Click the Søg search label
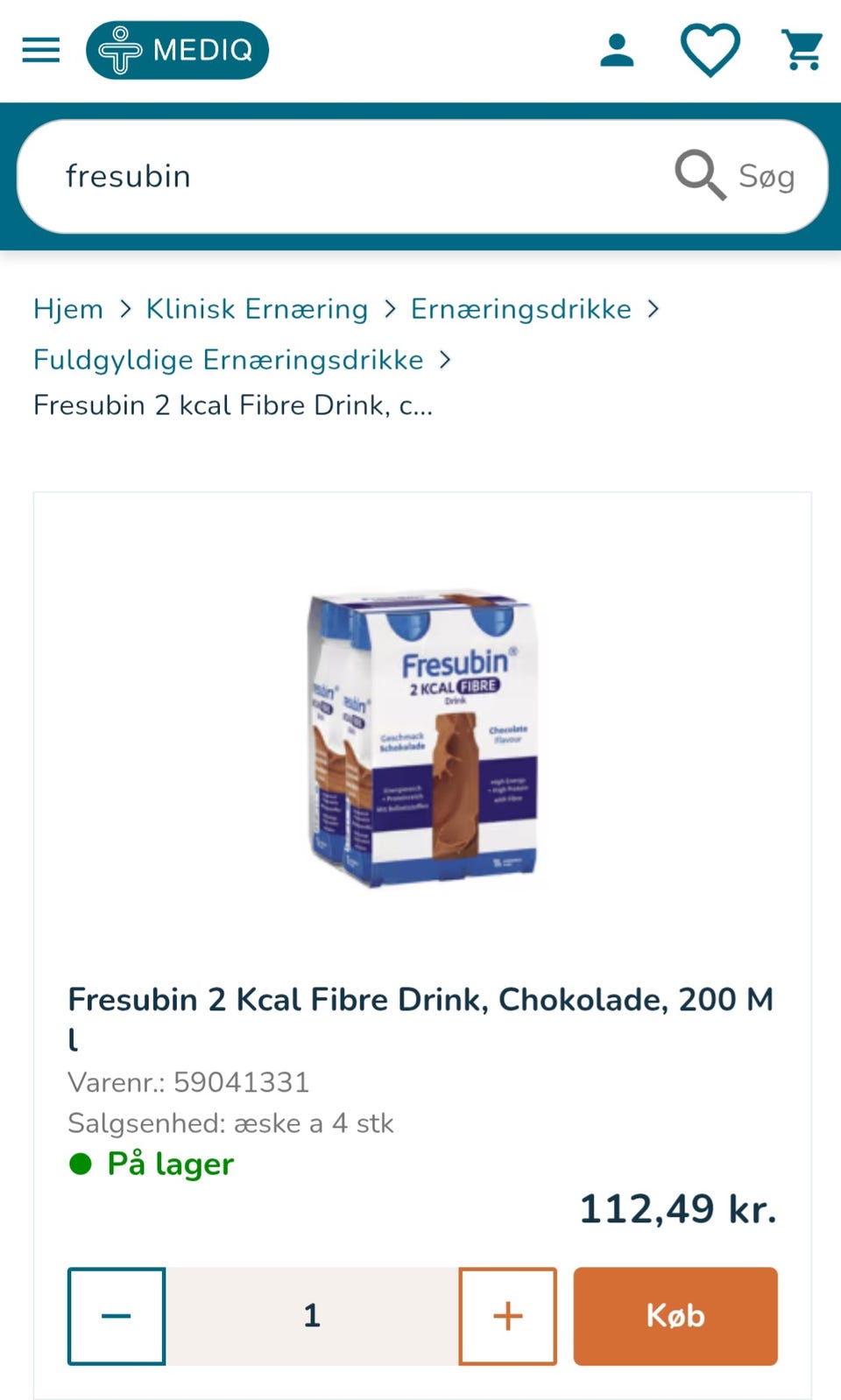This screenshot has width=841, height=1400. (767, 176)
